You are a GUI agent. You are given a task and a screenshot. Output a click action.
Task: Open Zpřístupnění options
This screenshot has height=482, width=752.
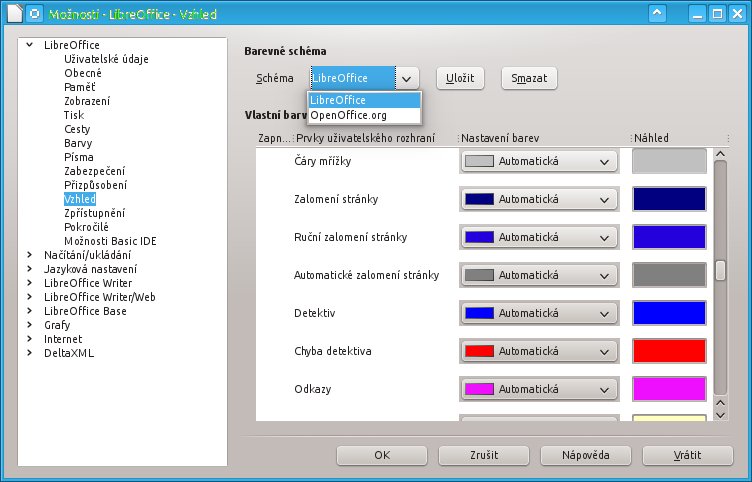[94, 212]
